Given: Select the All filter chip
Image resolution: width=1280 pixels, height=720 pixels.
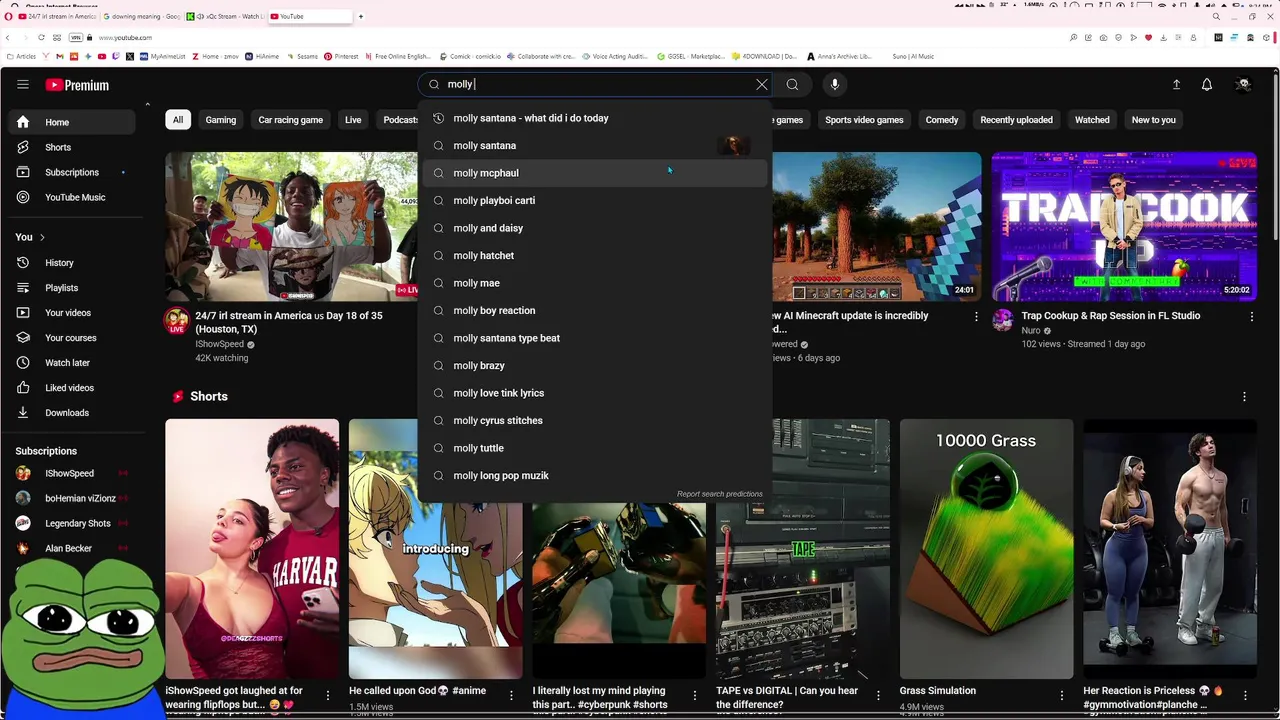Looking at the screenshot, I should tap(178, 120).
